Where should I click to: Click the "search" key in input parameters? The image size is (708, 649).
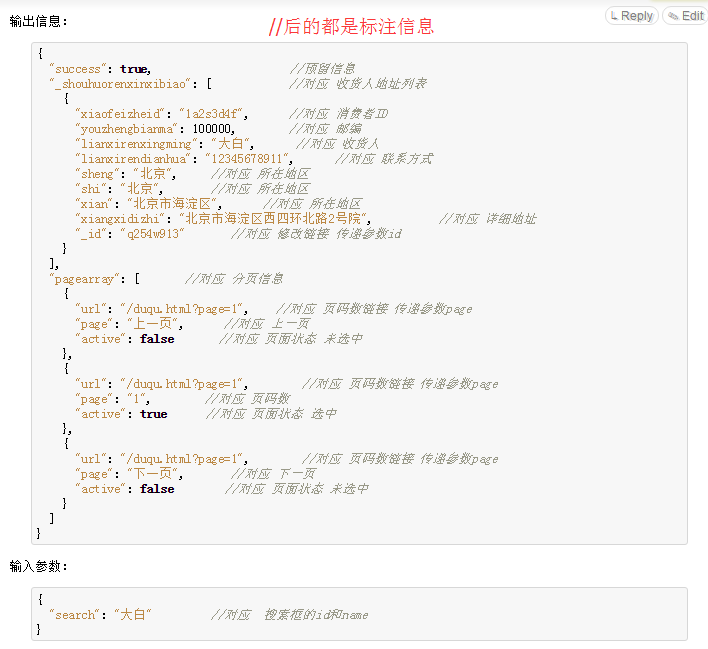(x=75, y=615)
